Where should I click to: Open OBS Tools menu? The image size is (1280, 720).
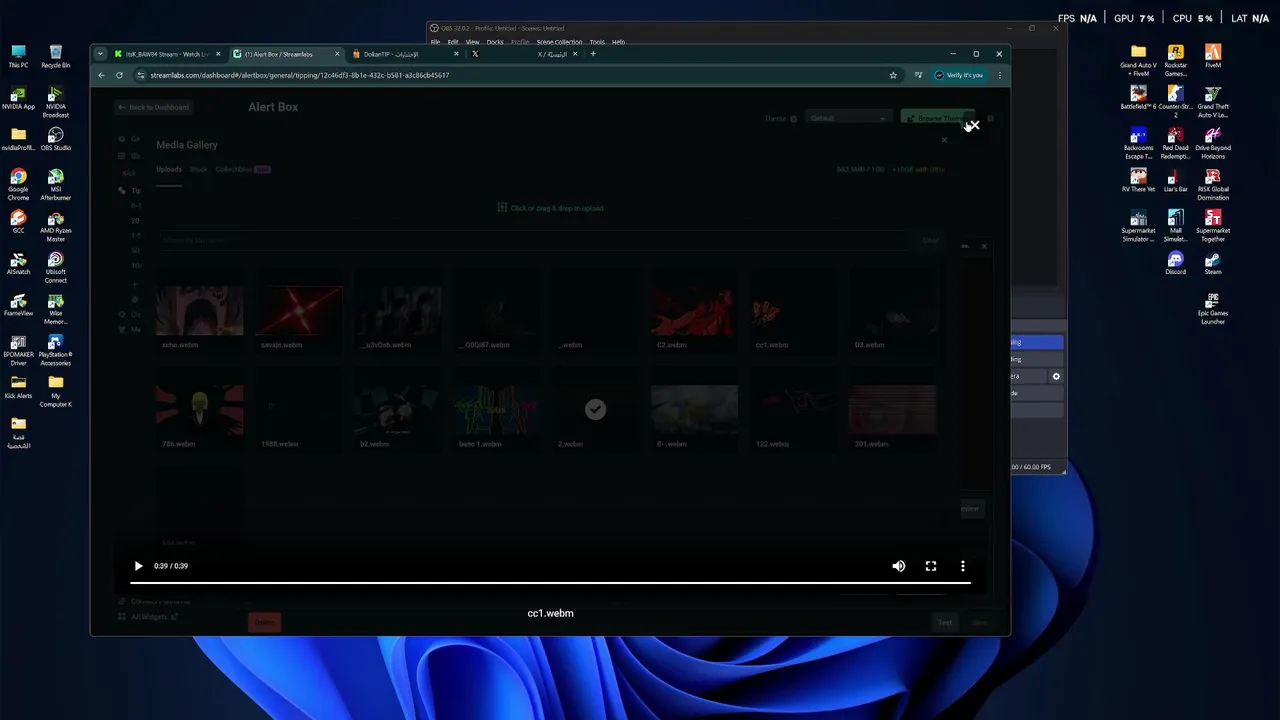[597, 42]
